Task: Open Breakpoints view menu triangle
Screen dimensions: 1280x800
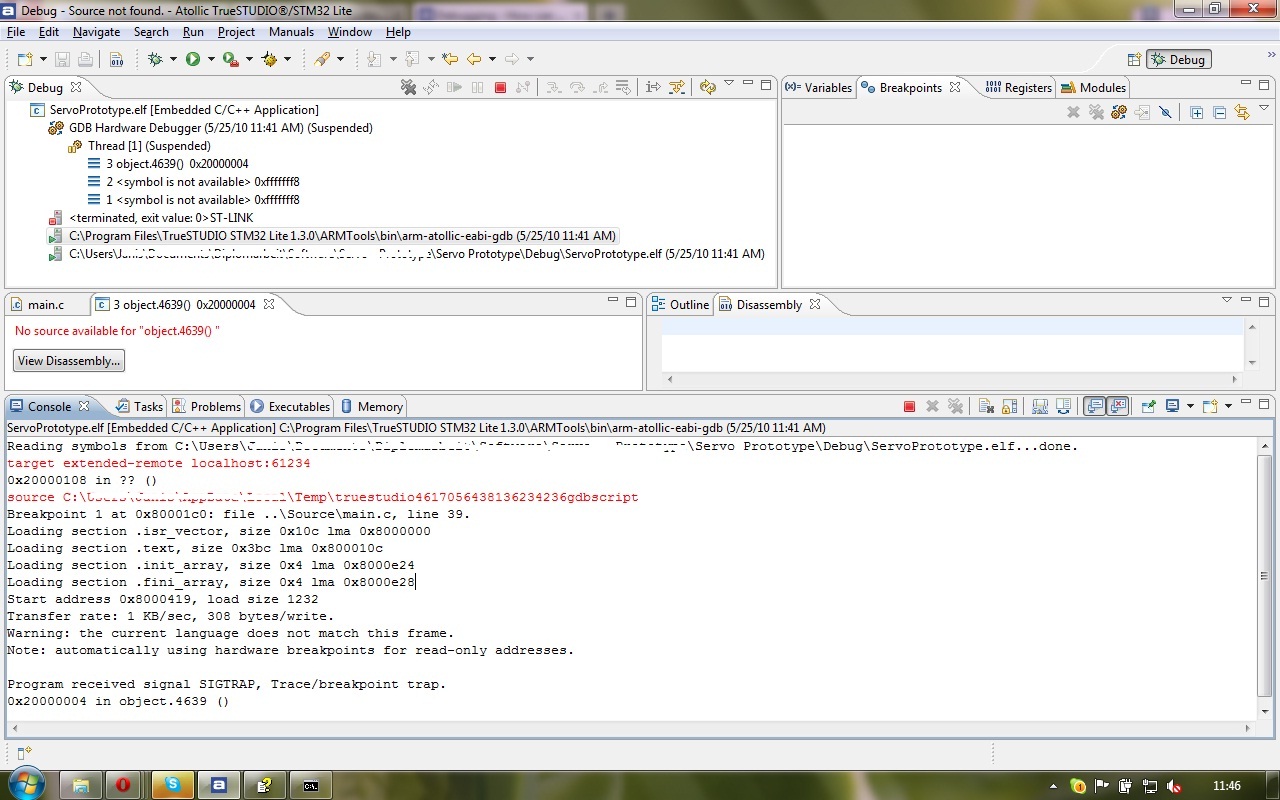Action: (1264, 109)
